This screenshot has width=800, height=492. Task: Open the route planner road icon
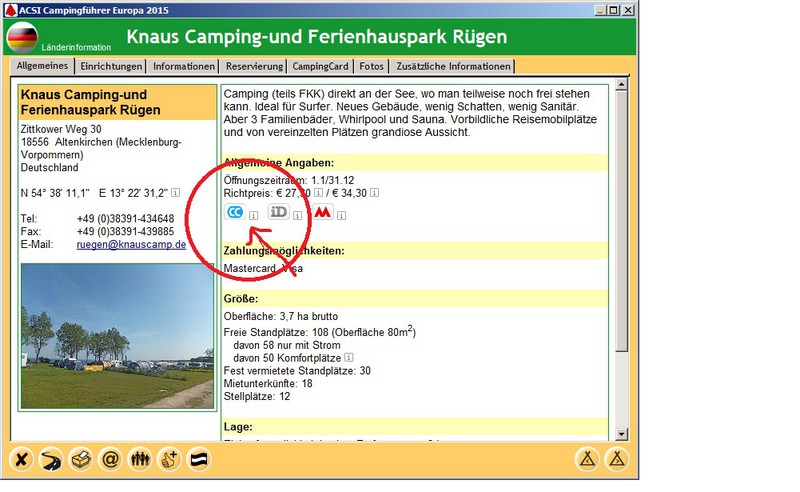[50, 460]
